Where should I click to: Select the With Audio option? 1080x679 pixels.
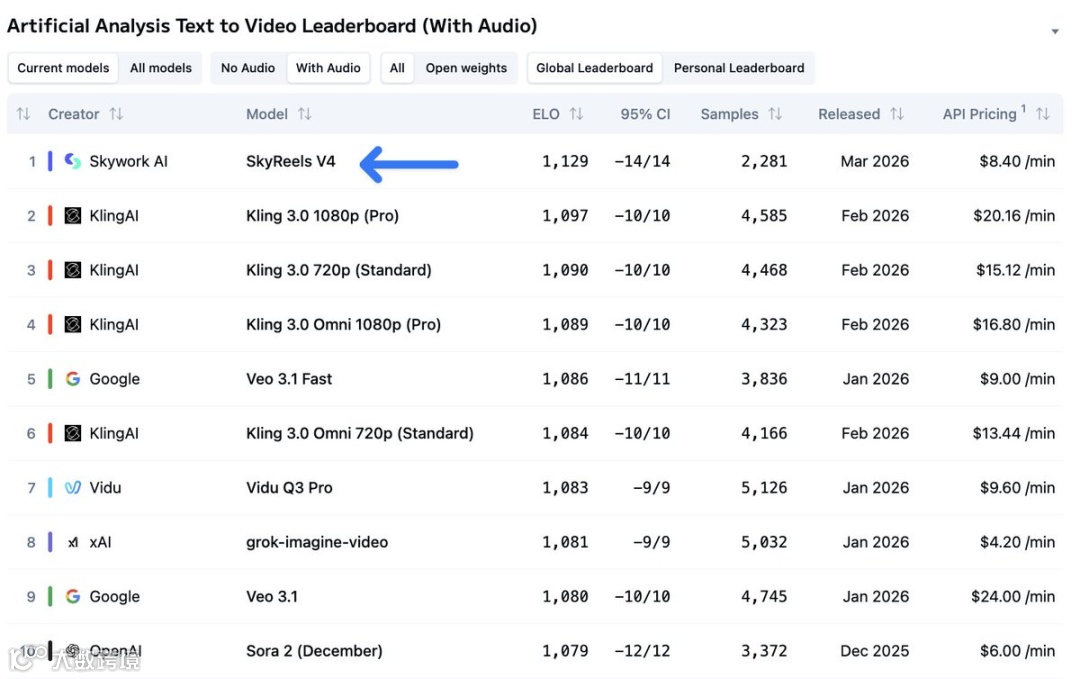tap(328, 68)
